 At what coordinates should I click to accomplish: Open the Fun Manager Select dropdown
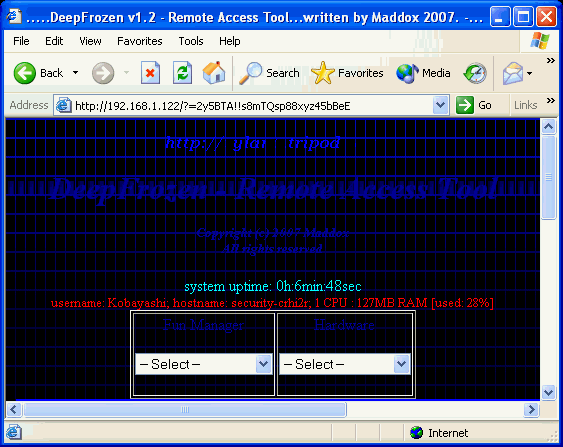click(204, 364)
